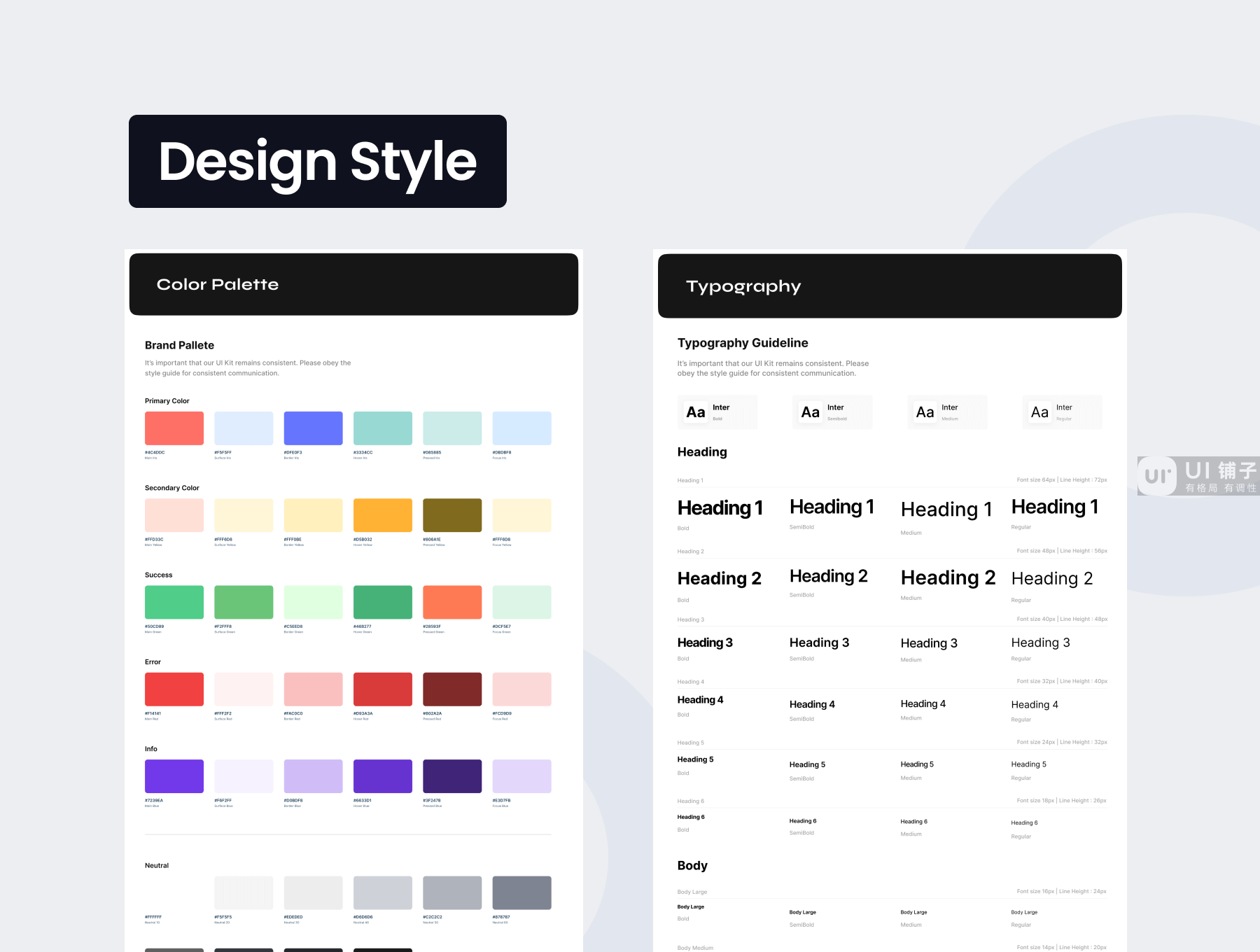The image size is (1260, 952).
Task: Pick the Surface Blue #F6F2FF swatch
Action: pyautogui.click(x=244, y=776)
